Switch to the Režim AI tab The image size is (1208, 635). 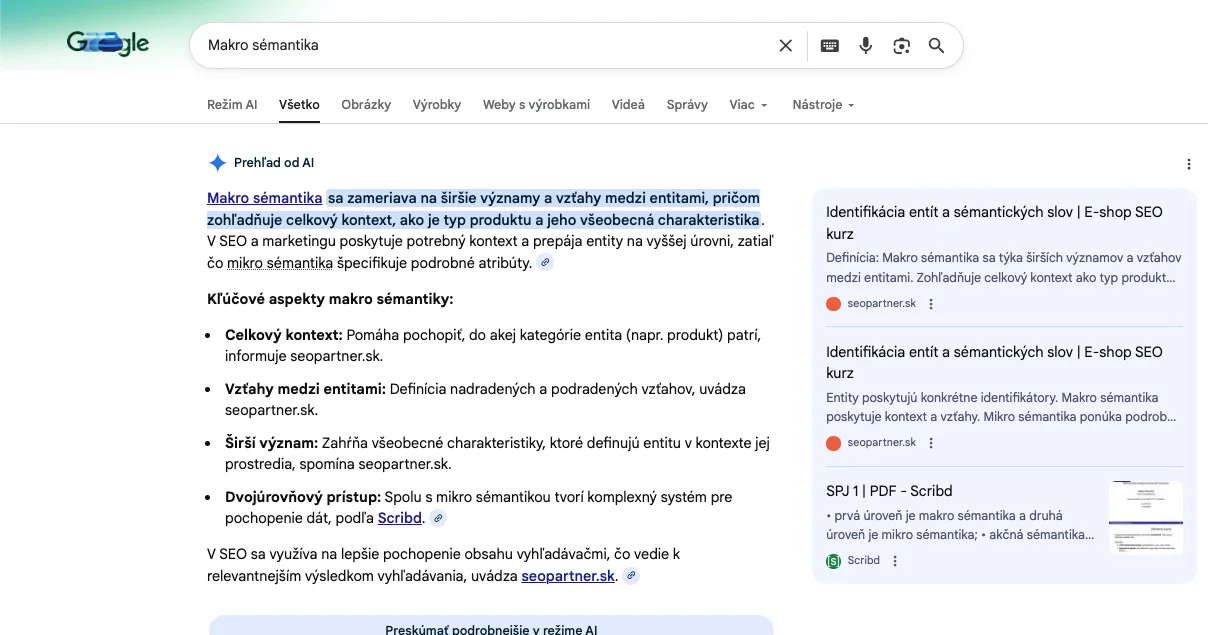[x=232, y=105]
